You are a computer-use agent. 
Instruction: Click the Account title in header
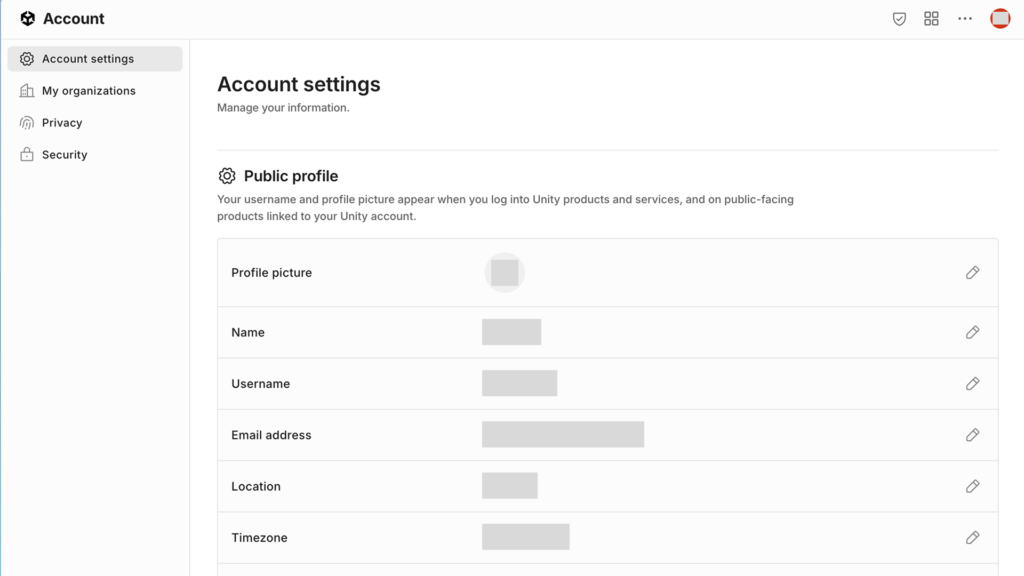coord(74,19)
